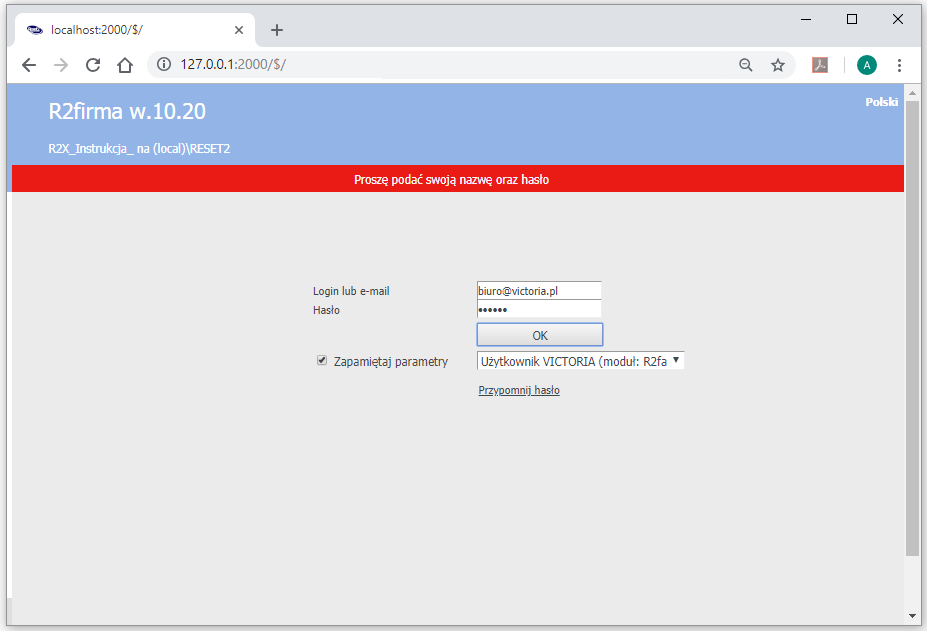The image size is (927, 631).
Task: Click the Hasło password field
Action: (x=539, y=309)
